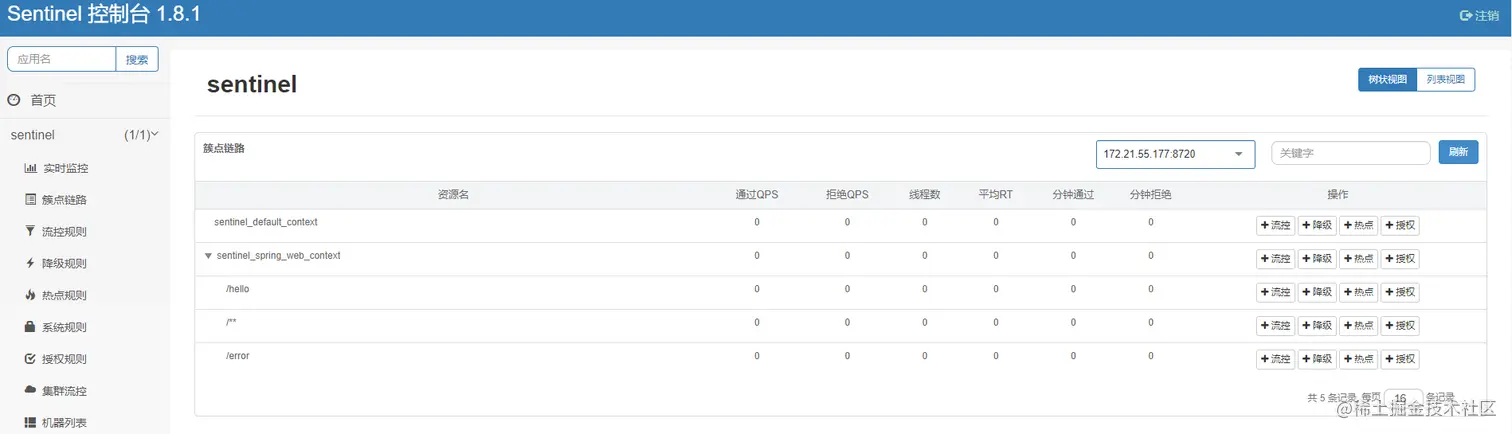Add 授权 rule for /** resource

pos(1400,326)
